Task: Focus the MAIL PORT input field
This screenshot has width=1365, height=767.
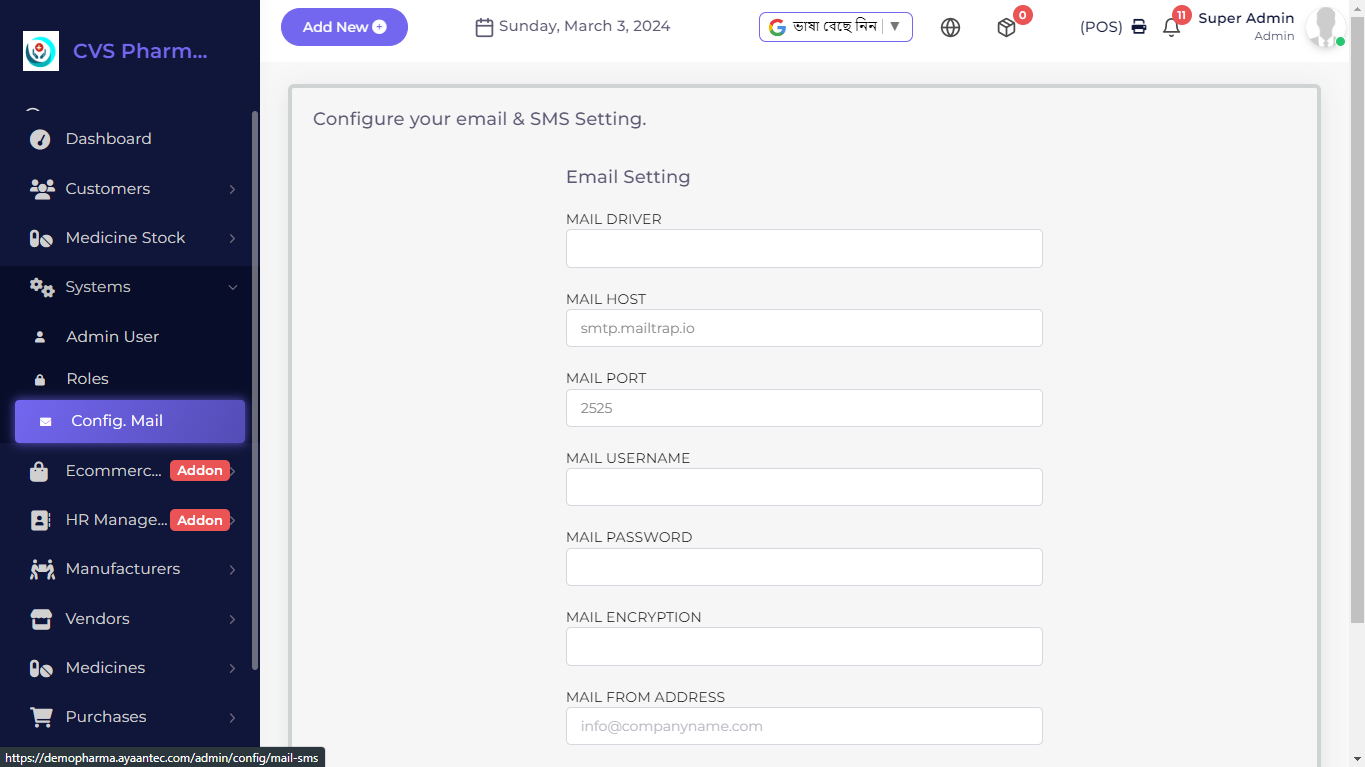Action: coord(804,408)
